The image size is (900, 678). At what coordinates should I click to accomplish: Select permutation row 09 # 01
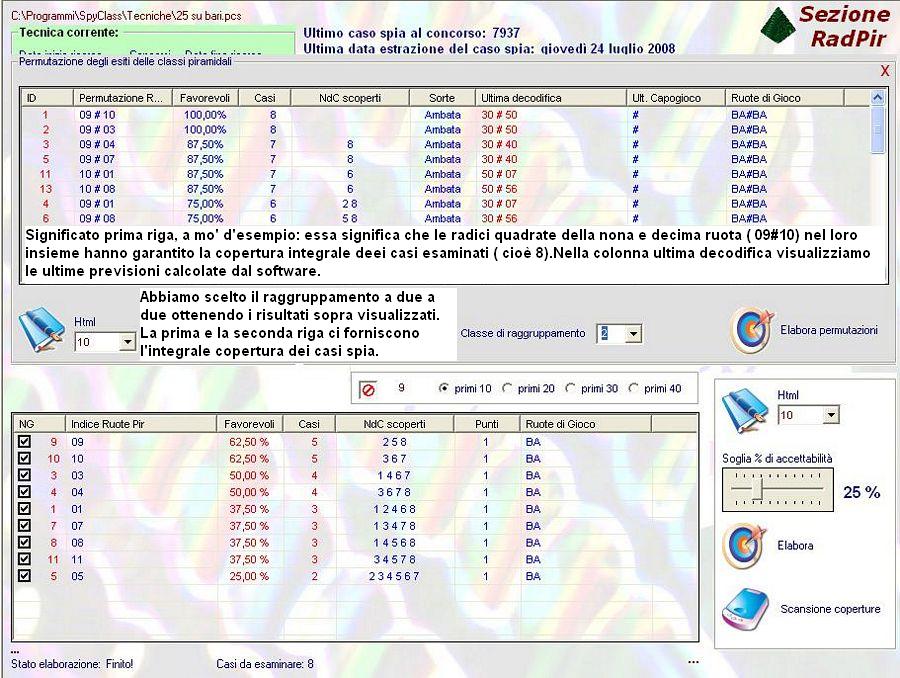point(446,204)
